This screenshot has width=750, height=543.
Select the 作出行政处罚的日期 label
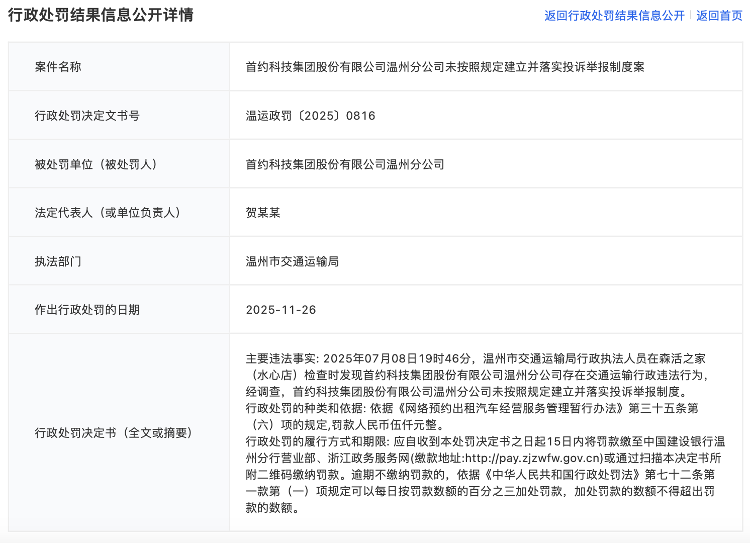click(87, 310)
